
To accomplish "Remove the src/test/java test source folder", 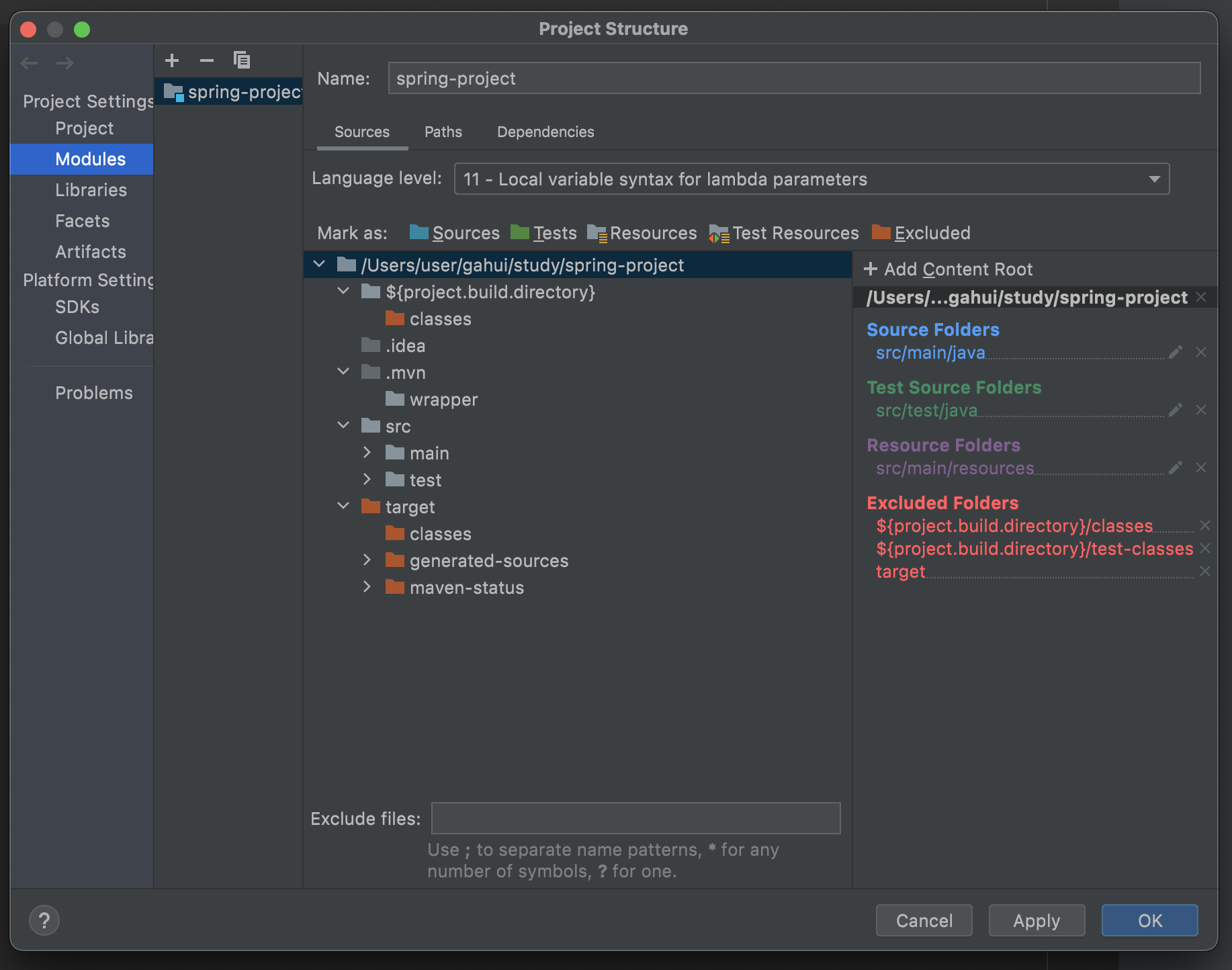I will 1202,410.
